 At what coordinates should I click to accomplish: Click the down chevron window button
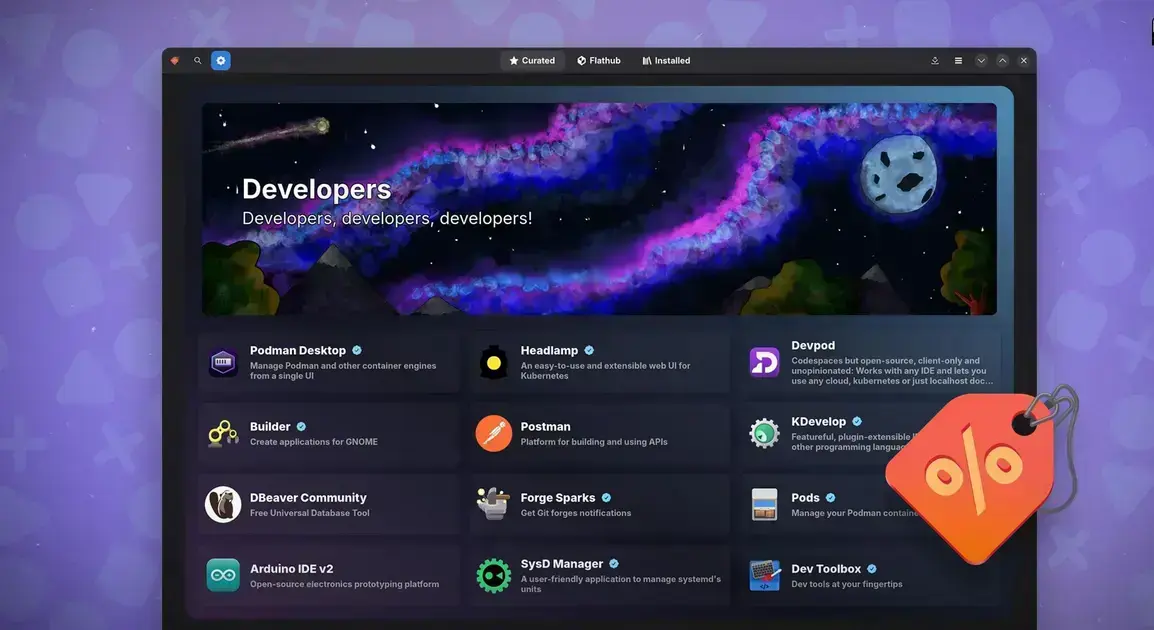(981, 60)
